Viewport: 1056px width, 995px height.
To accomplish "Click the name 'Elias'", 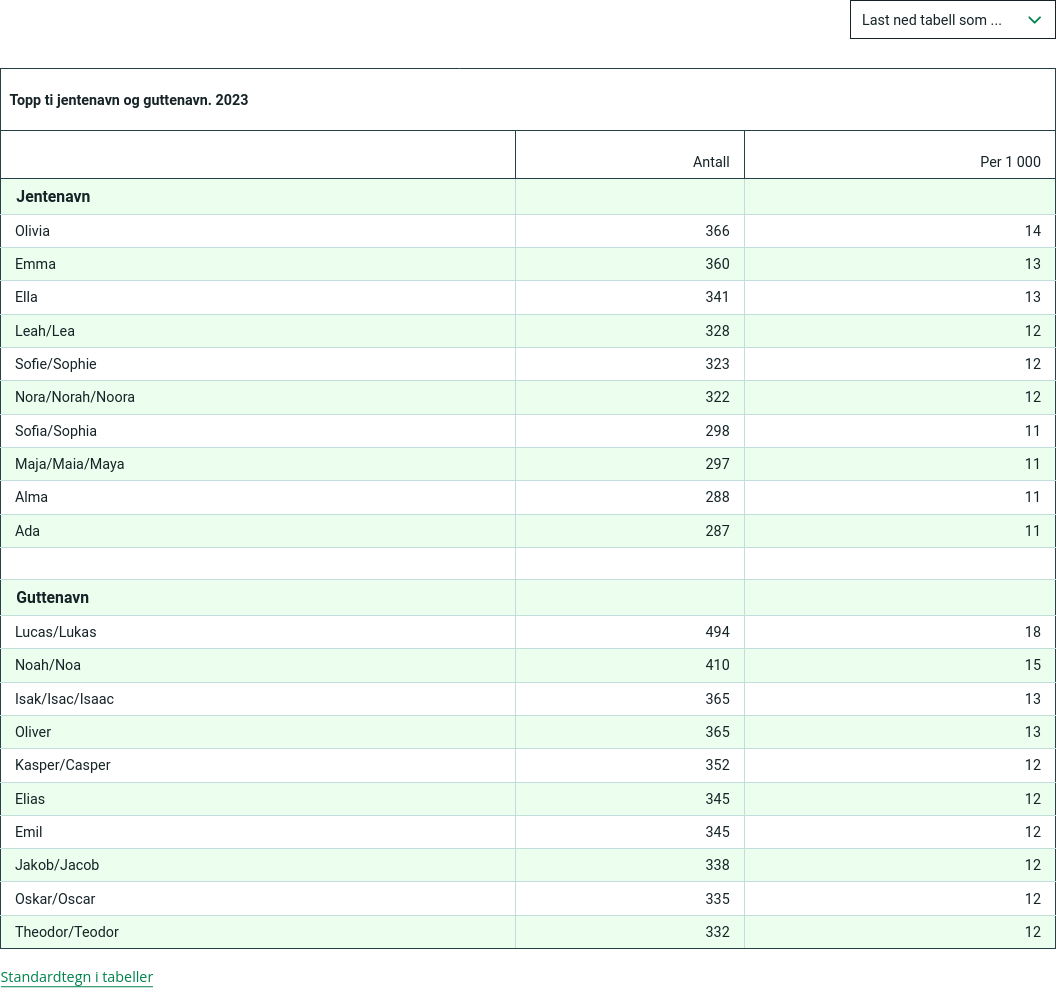I will (30, 799).
